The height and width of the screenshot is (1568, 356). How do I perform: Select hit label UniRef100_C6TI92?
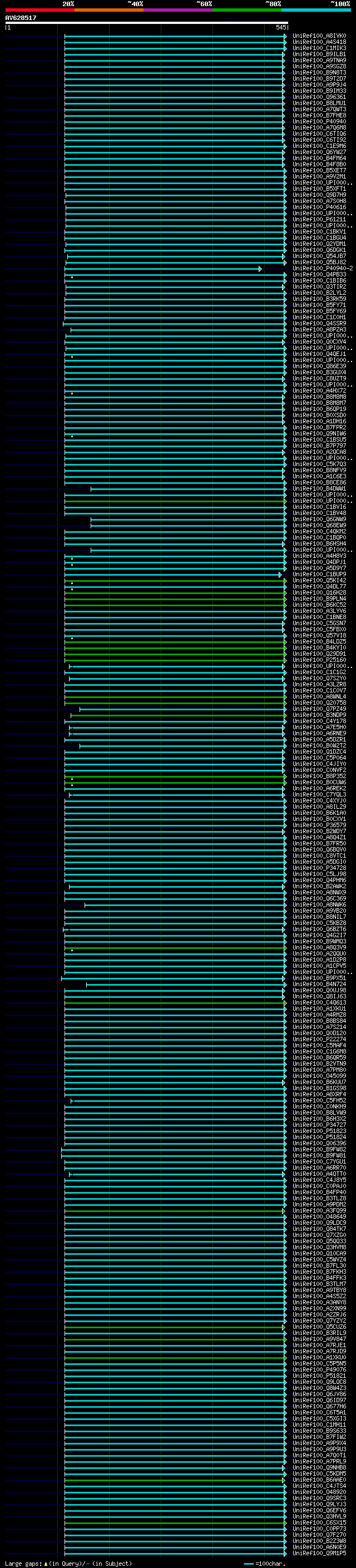[319, 140]
